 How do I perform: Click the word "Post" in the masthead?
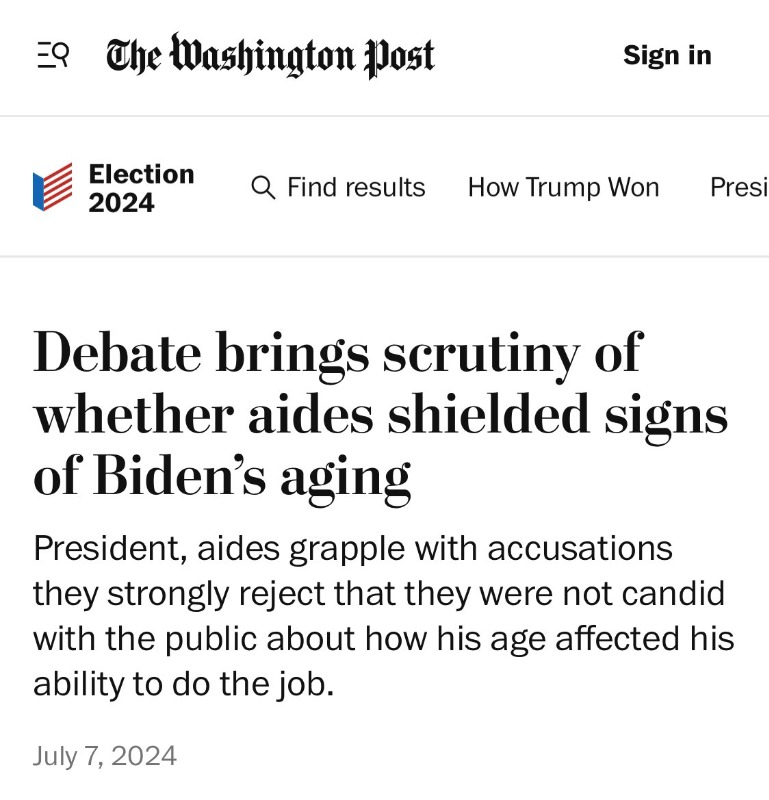398,56
